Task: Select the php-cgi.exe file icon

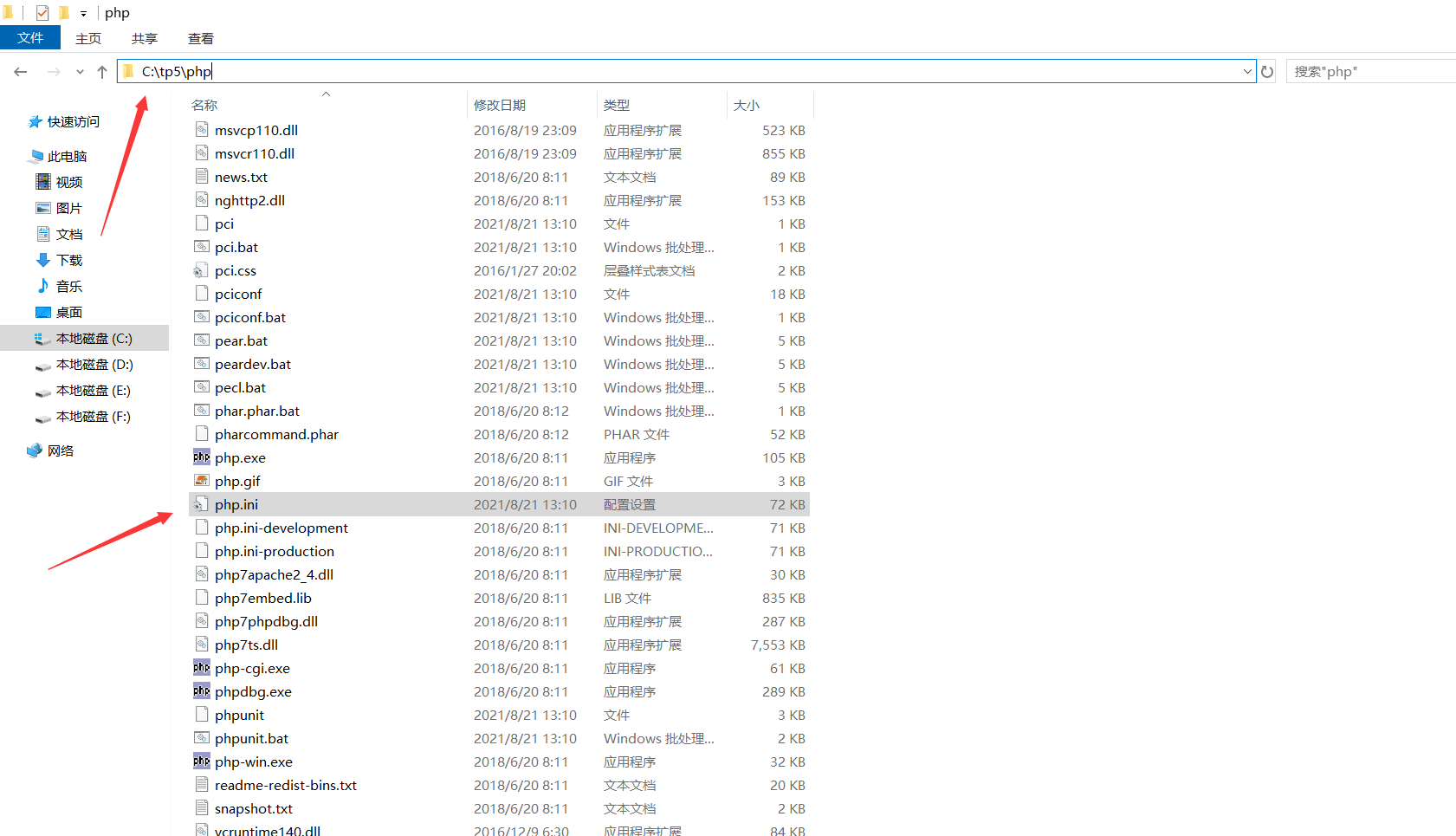Action: point(202,668)
